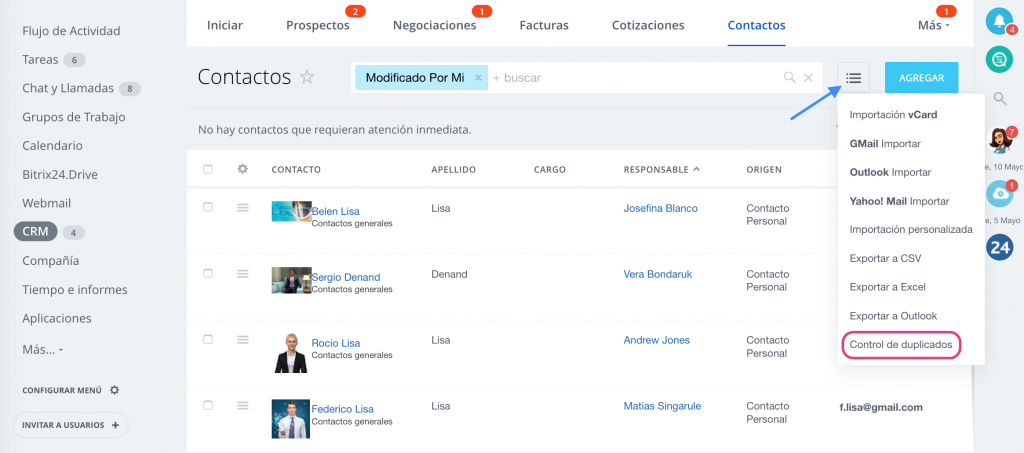This screenshot has width=1024, height=453.
Task: Open row menu for Sergio Denand
Action: pos(243,273)
